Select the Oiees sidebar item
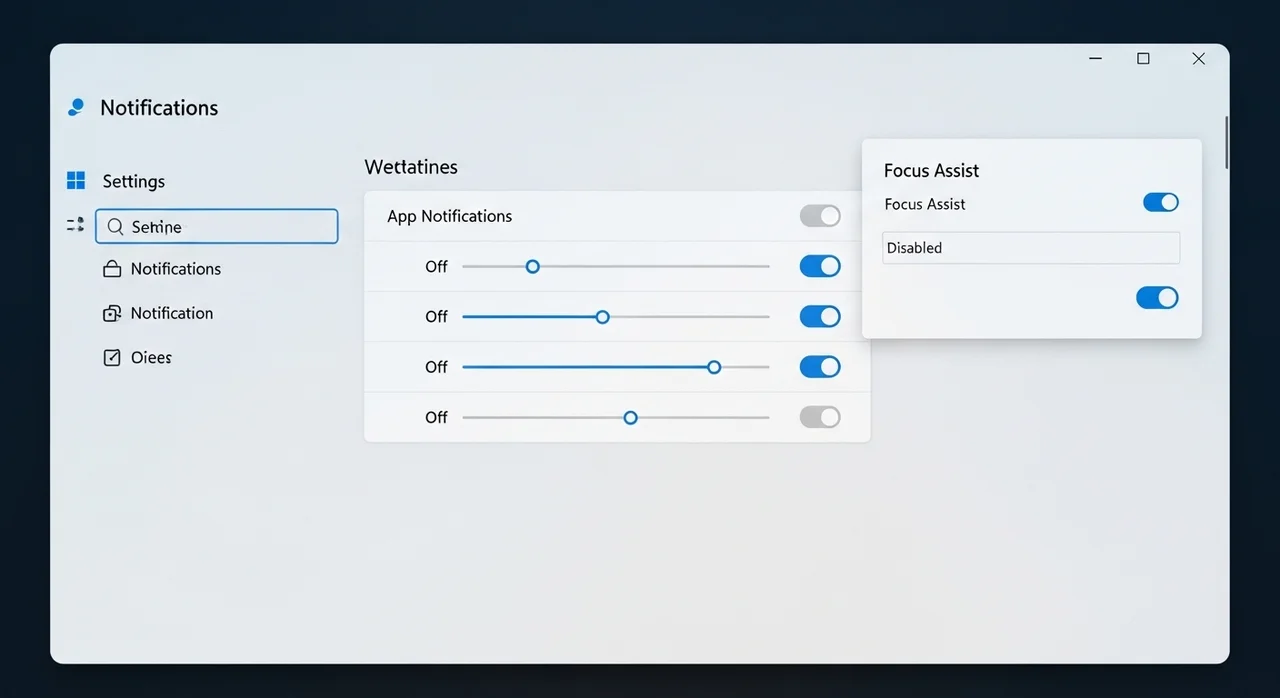 [151, 358]
